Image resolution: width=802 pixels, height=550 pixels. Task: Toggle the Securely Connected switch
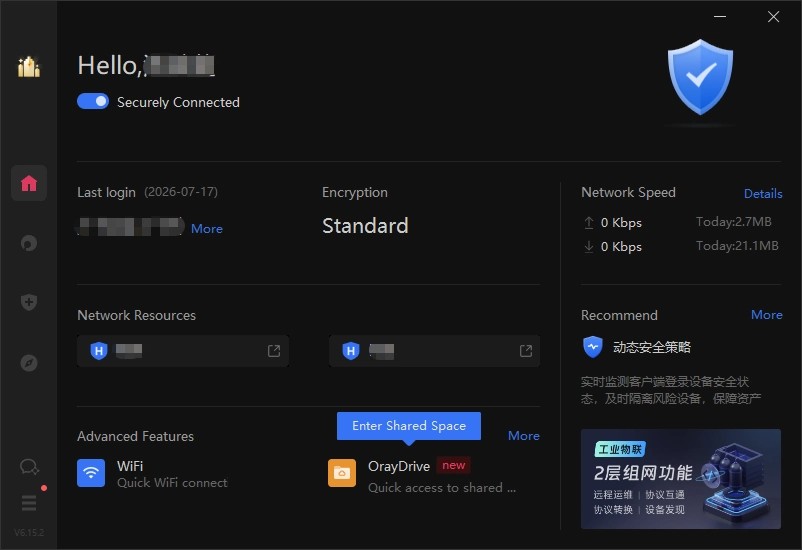(x=93, y=101)
